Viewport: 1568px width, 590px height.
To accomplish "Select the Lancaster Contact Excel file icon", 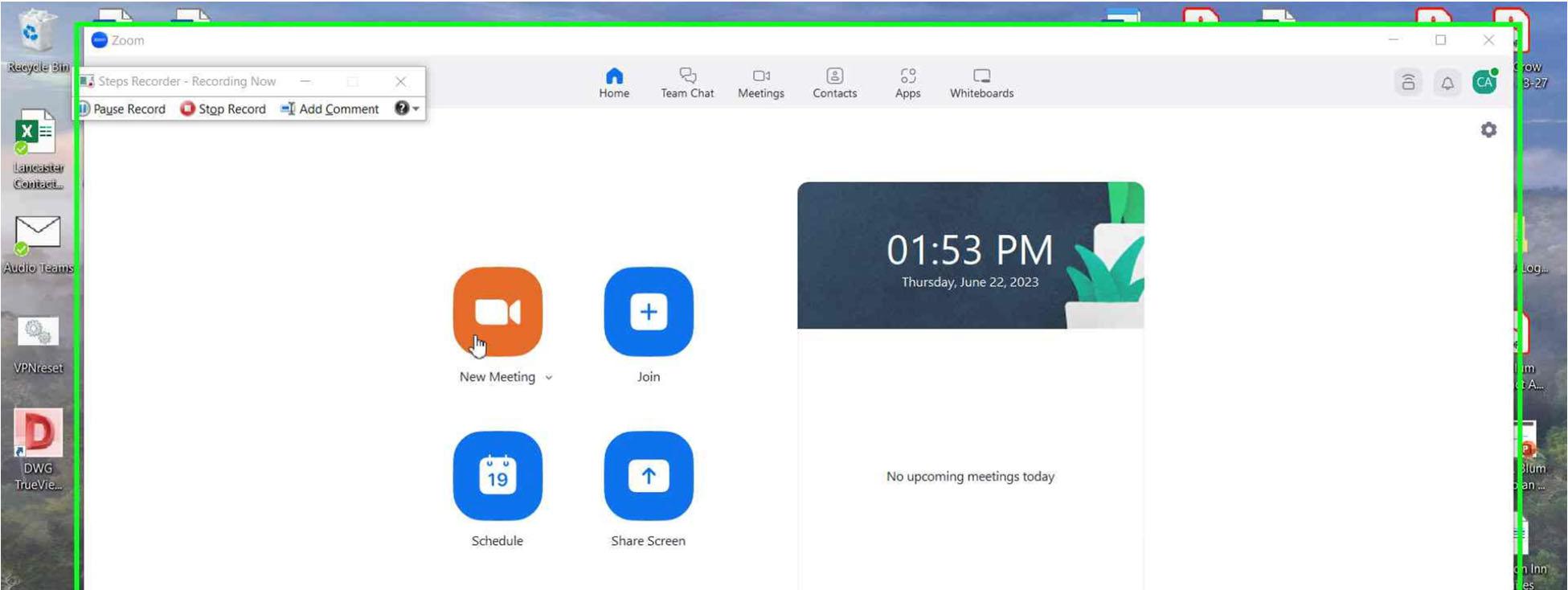I will (37, 150).
